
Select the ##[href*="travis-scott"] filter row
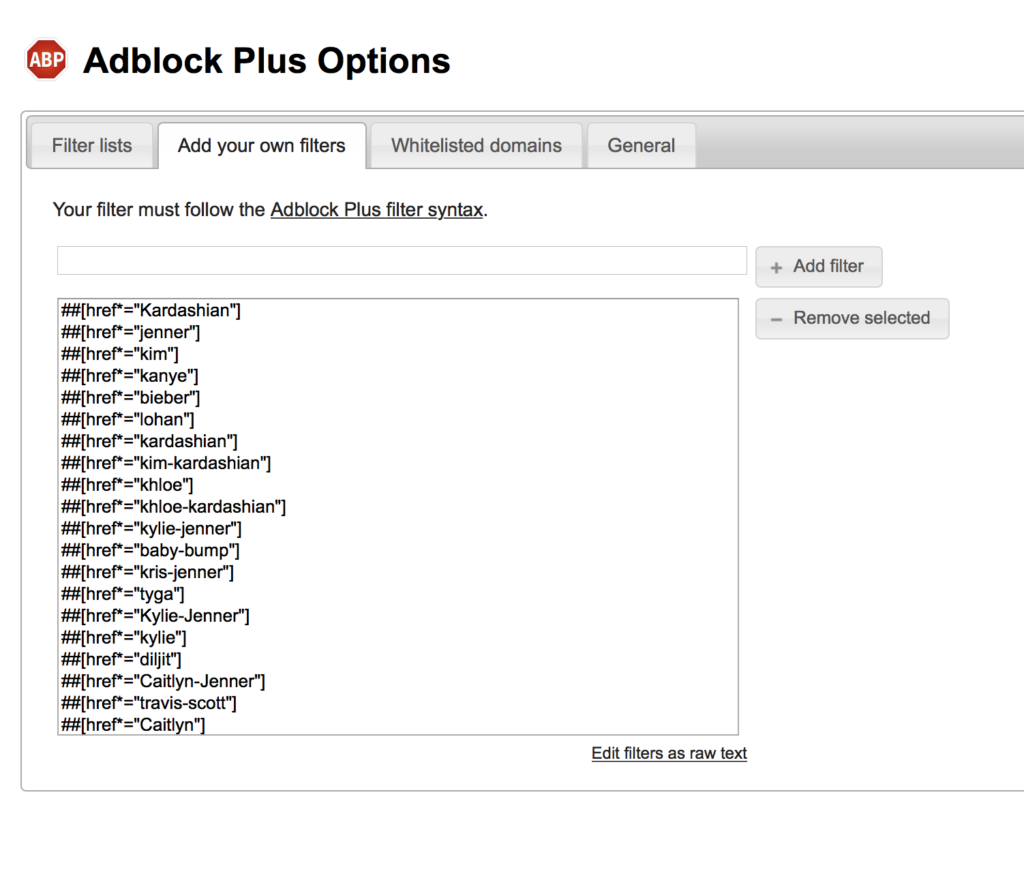point(398,703)
